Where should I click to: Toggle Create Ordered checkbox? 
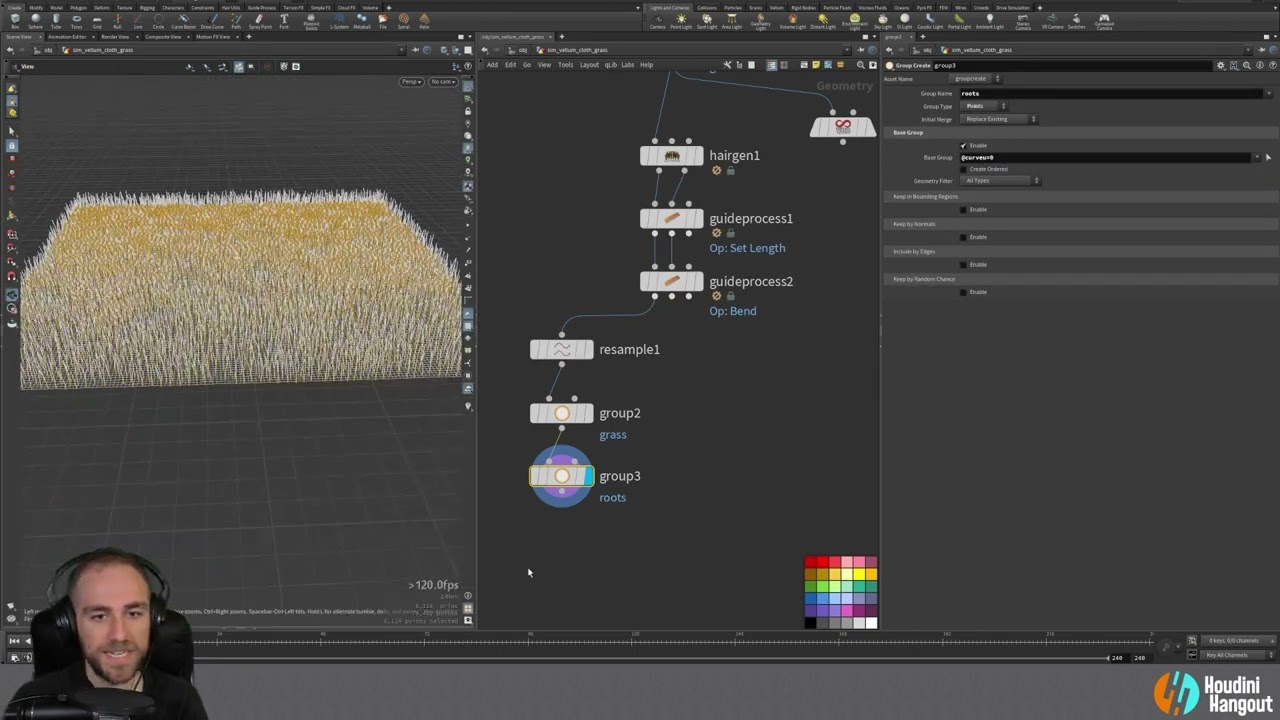[x=964, y=169]
